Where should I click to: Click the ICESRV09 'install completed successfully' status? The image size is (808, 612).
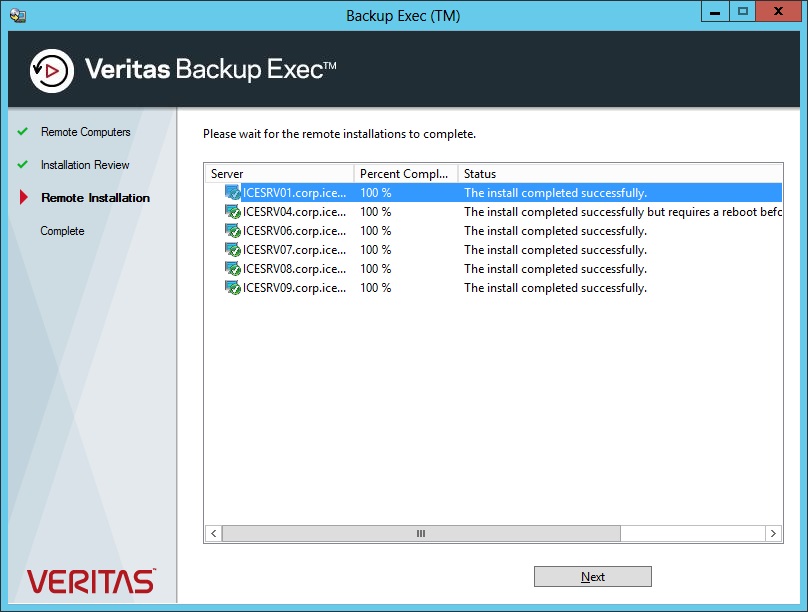coord(556,288)
